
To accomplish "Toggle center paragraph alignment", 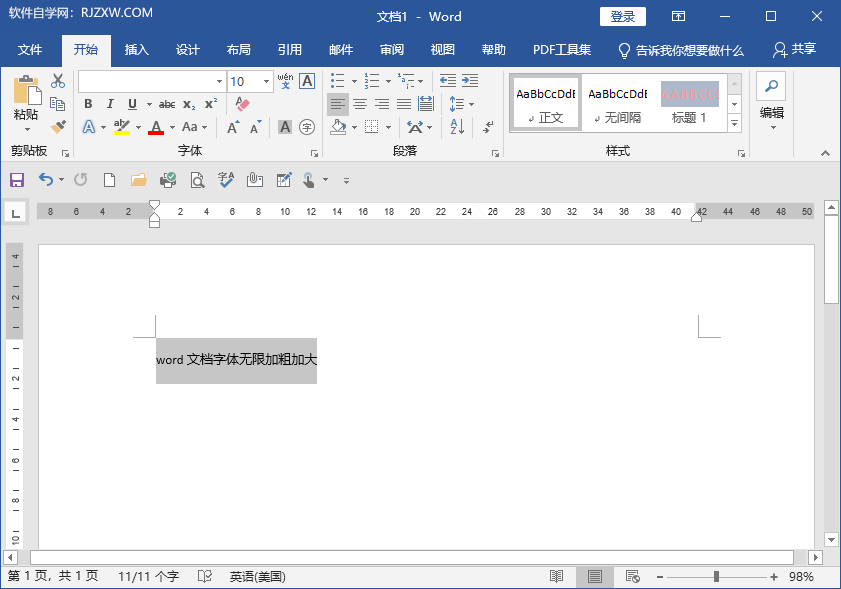I will 360,104.
